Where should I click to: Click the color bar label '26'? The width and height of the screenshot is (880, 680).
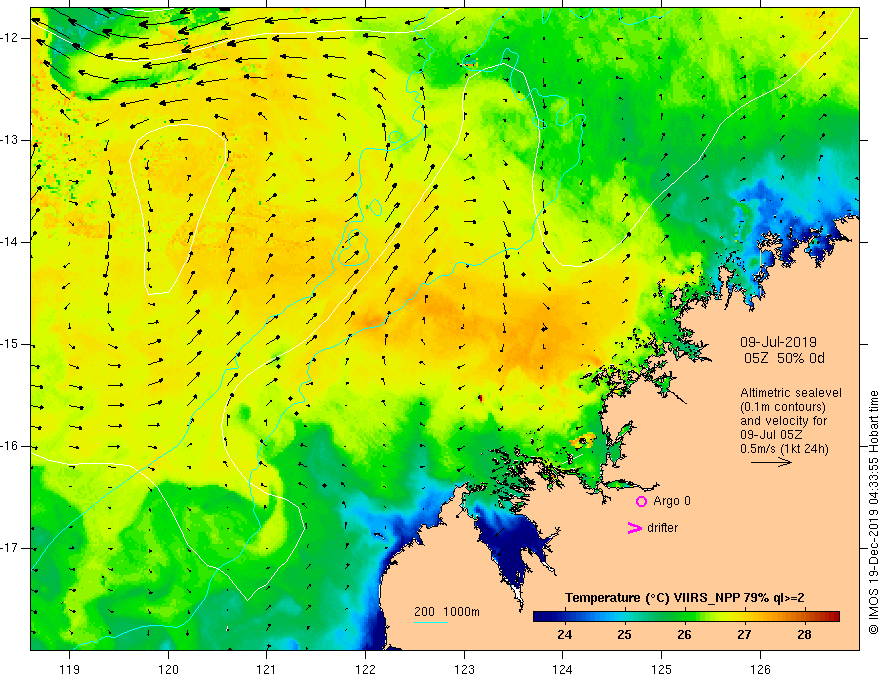click(684, 635)
